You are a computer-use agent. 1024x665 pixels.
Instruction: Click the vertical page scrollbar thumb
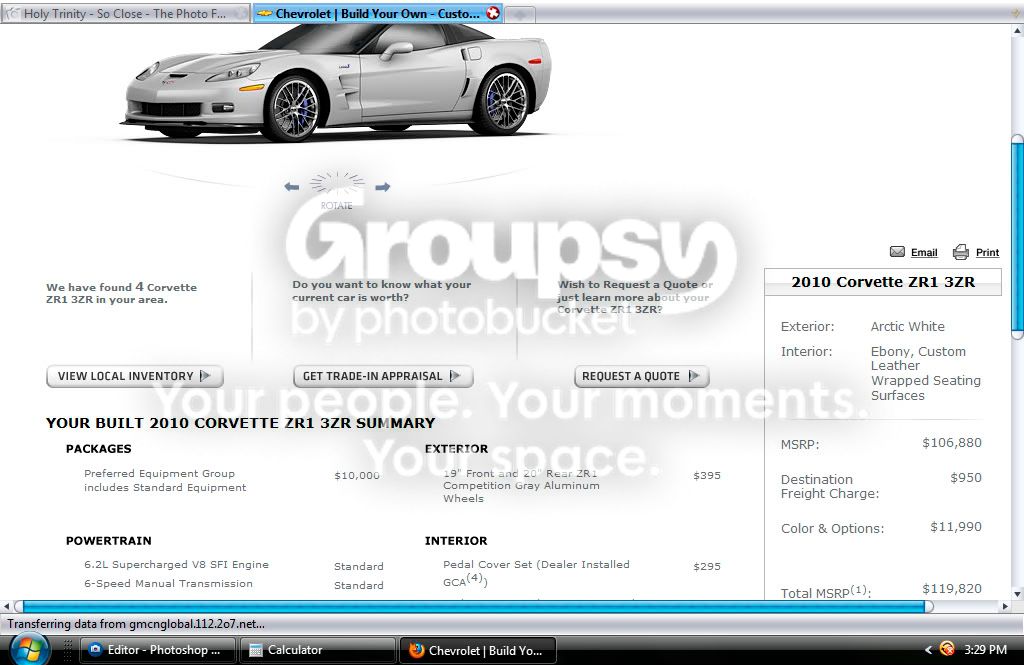(x=1017, y=236)
